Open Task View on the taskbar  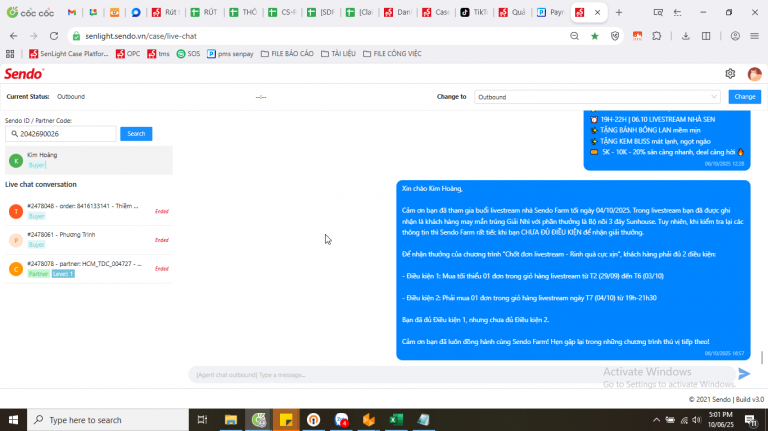point(202,420)
